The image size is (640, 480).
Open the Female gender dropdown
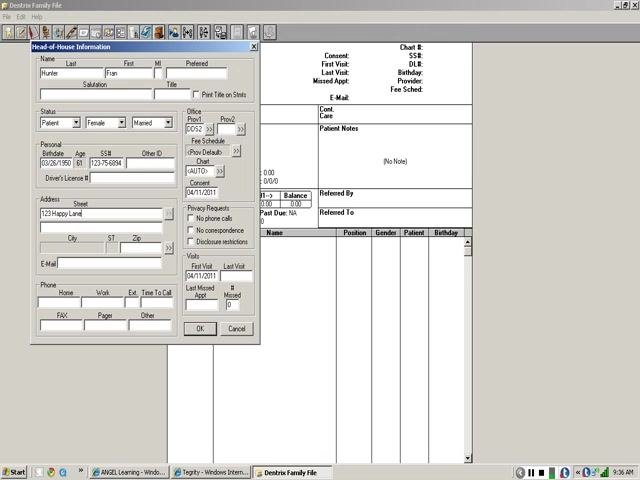coord(122,123)
